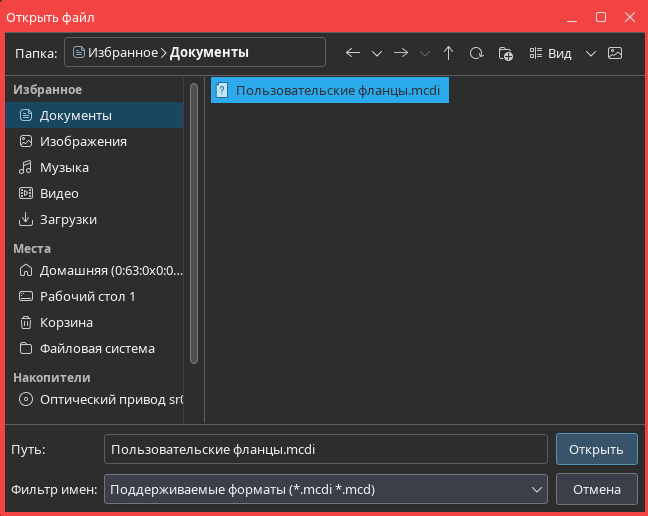This screenshot has height=516, width=648.
Task: Open back history dropdown arrow
Action: pyautogui.click(x=377, y=53)
